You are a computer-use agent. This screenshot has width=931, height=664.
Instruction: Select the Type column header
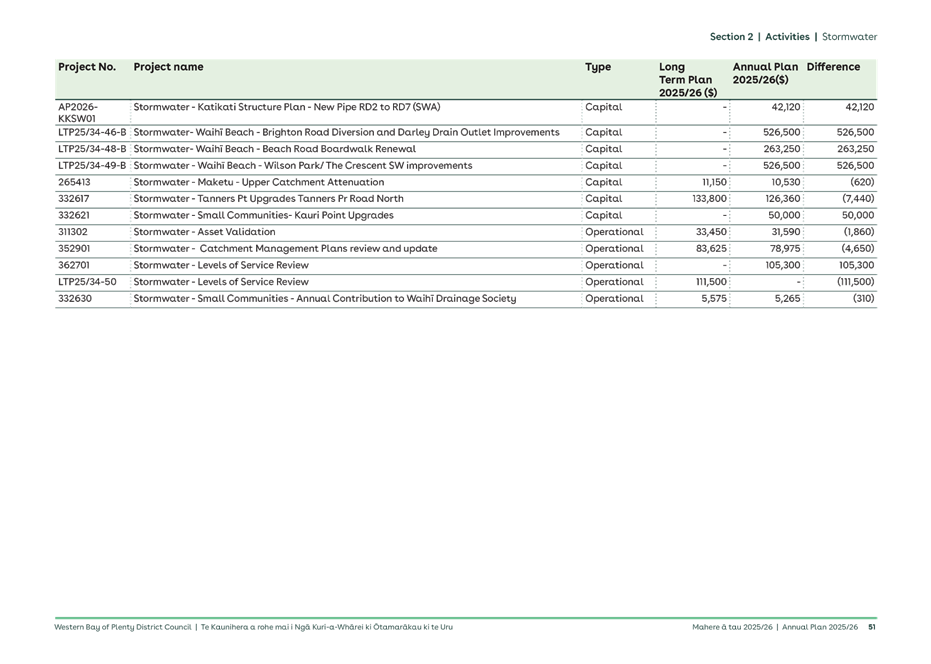click(597, 67)
